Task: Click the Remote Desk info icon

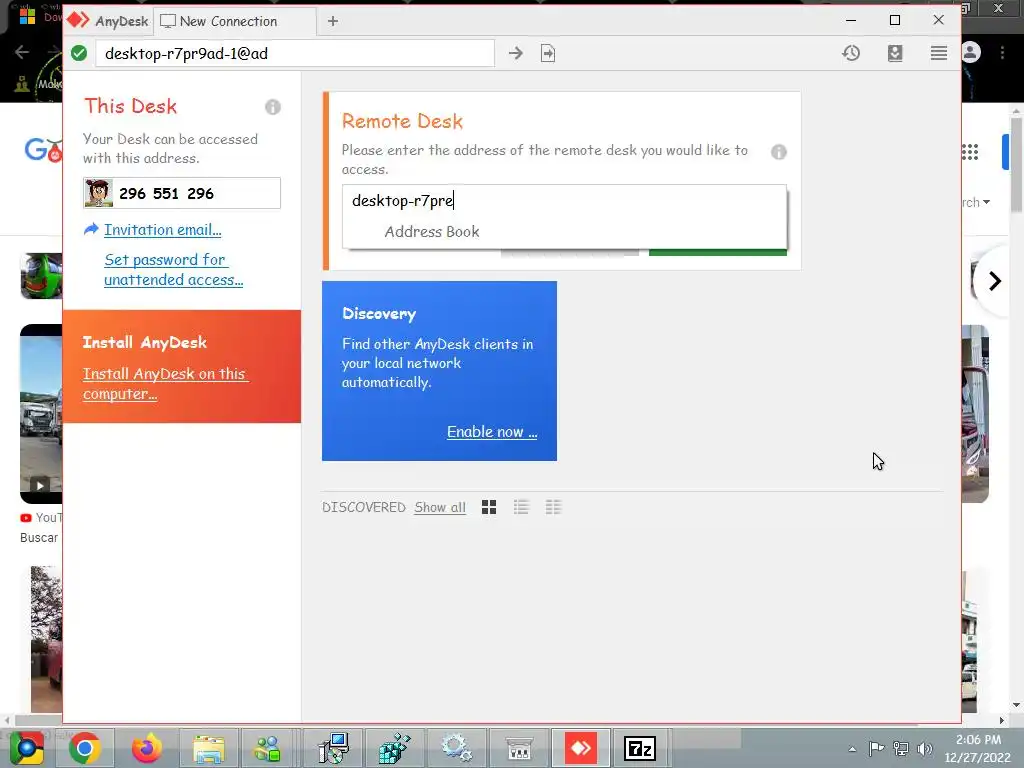Action: pyautogui.click(x=778, y=152)
